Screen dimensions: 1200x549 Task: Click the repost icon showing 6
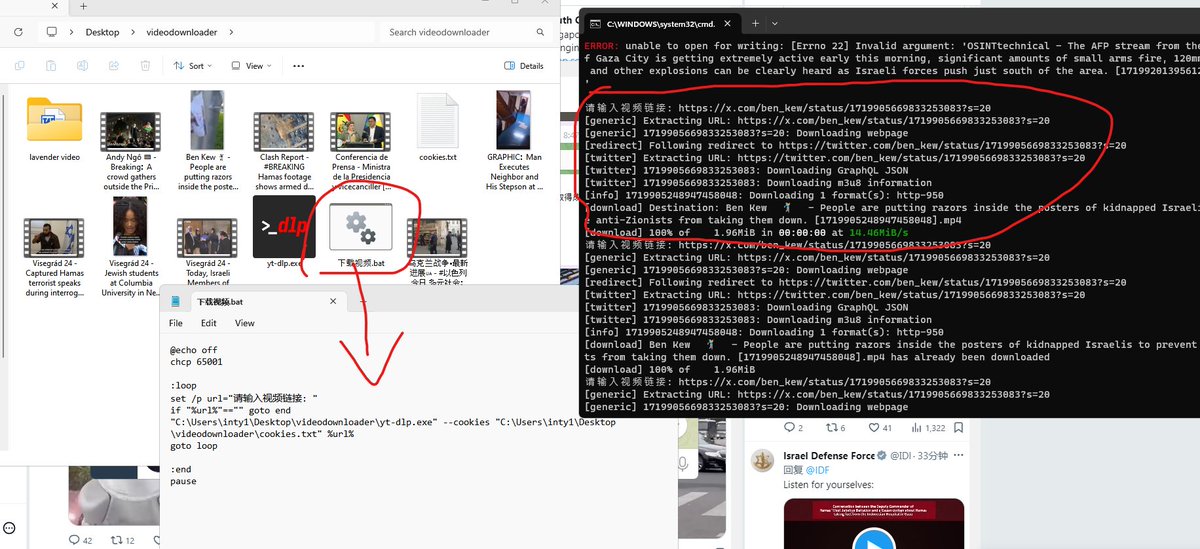click(x=832, y=428)
